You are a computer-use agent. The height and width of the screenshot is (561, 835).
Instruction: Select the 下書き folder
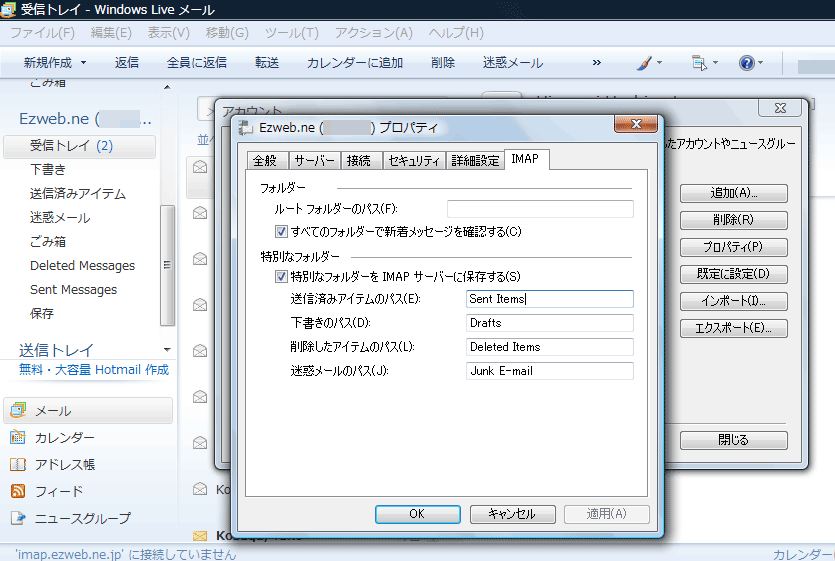(x=48, y=170)
